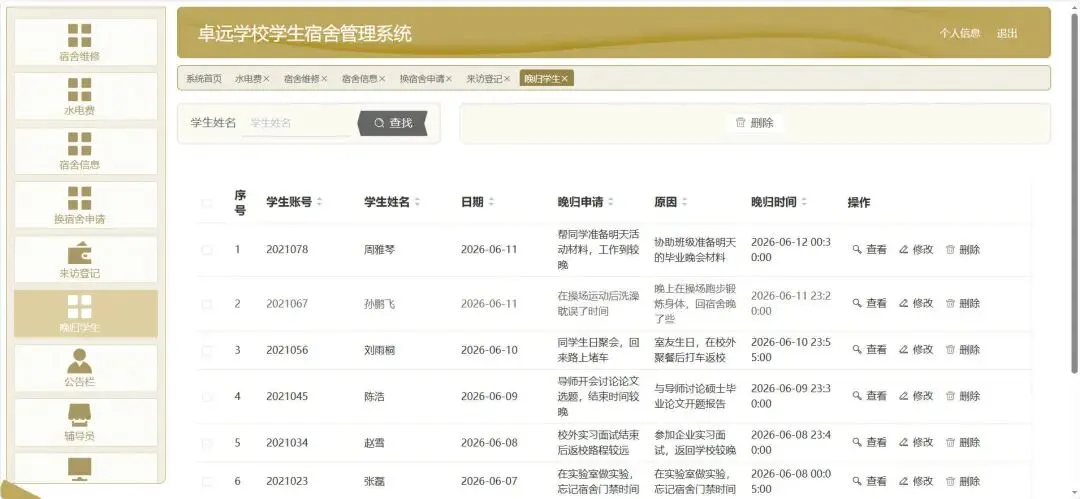
Task: Click the page vertical scrollbar
Action: tap(1074, 193)
